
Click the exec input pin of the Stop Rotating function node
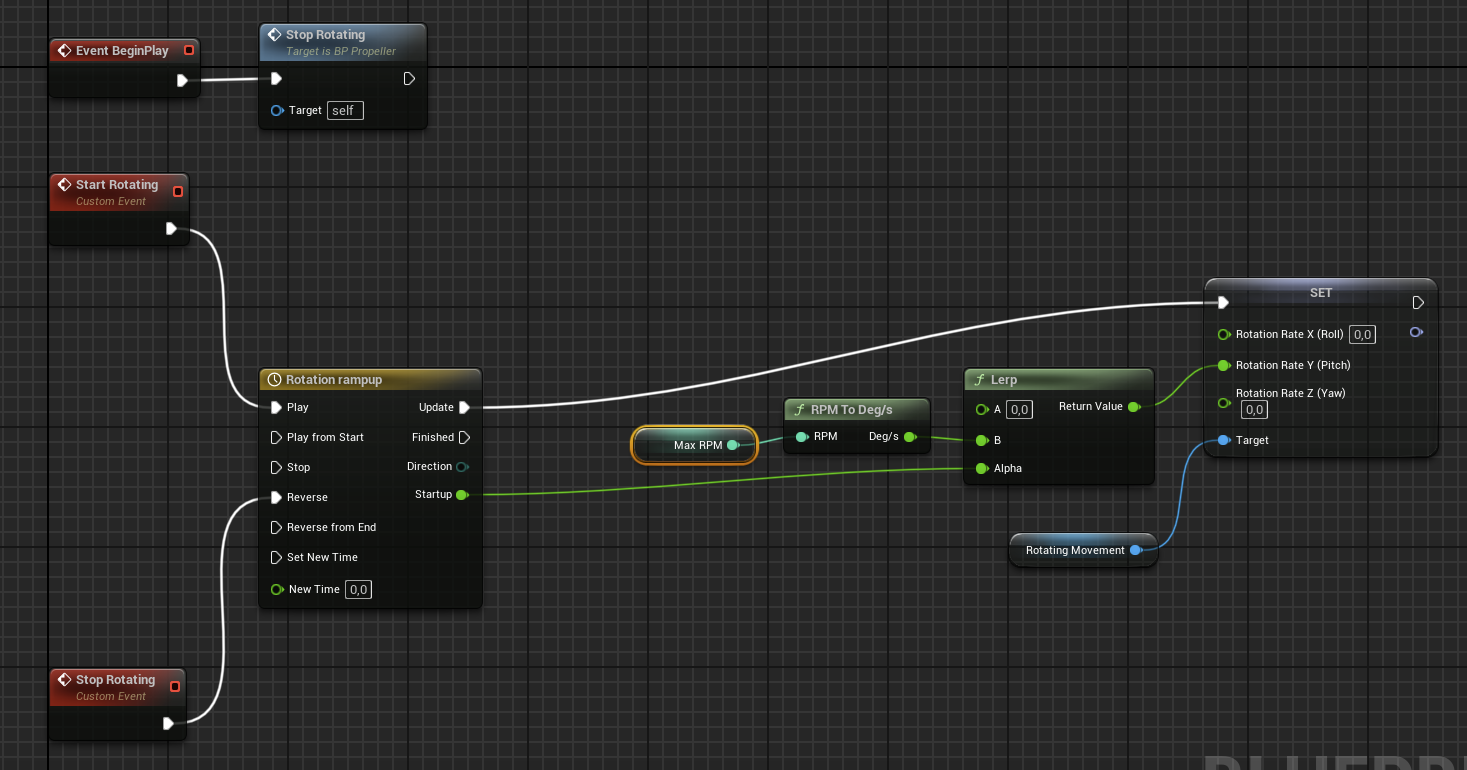coord(277,79)
